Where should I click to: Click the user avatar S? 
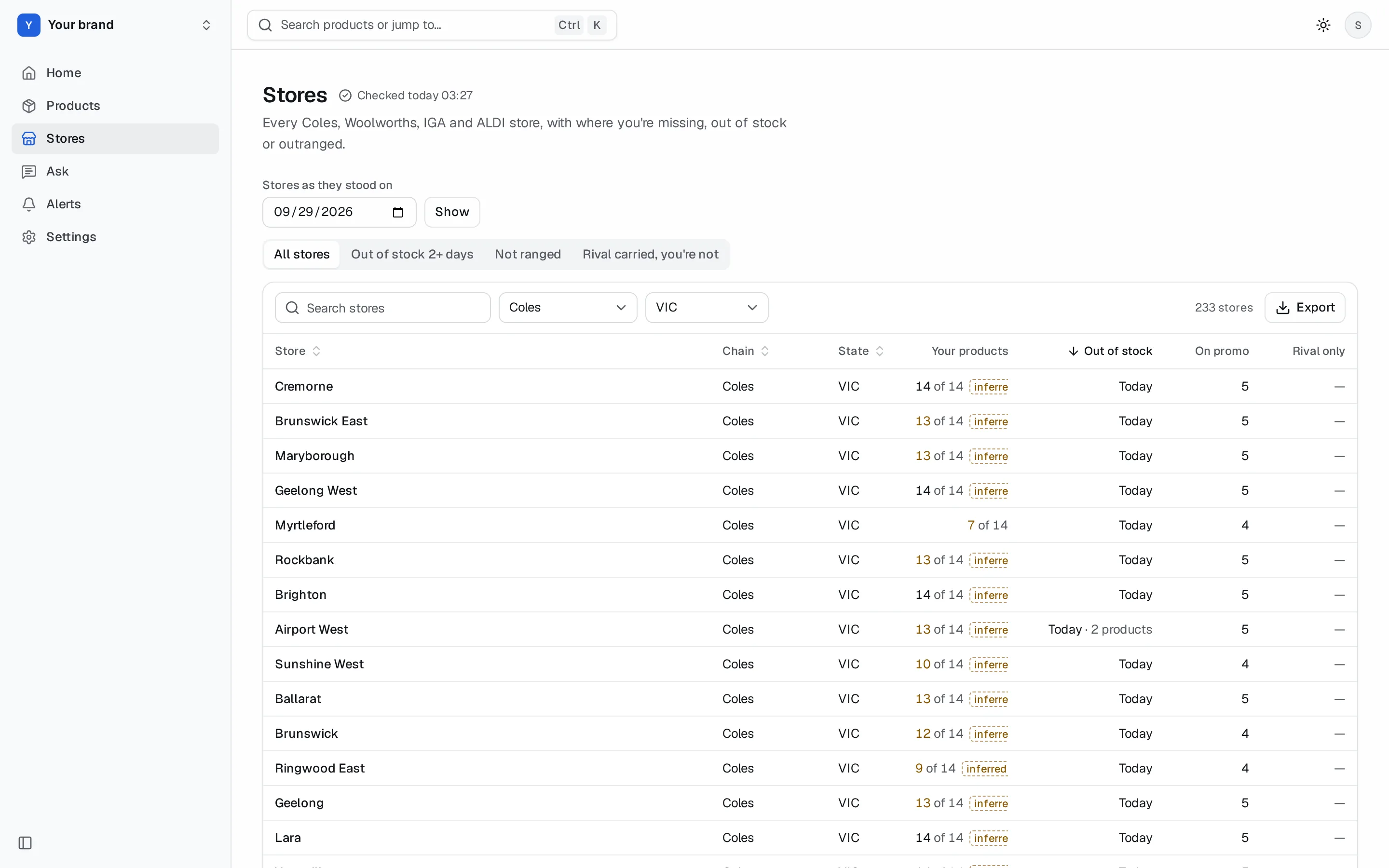tap(1358, 25)
